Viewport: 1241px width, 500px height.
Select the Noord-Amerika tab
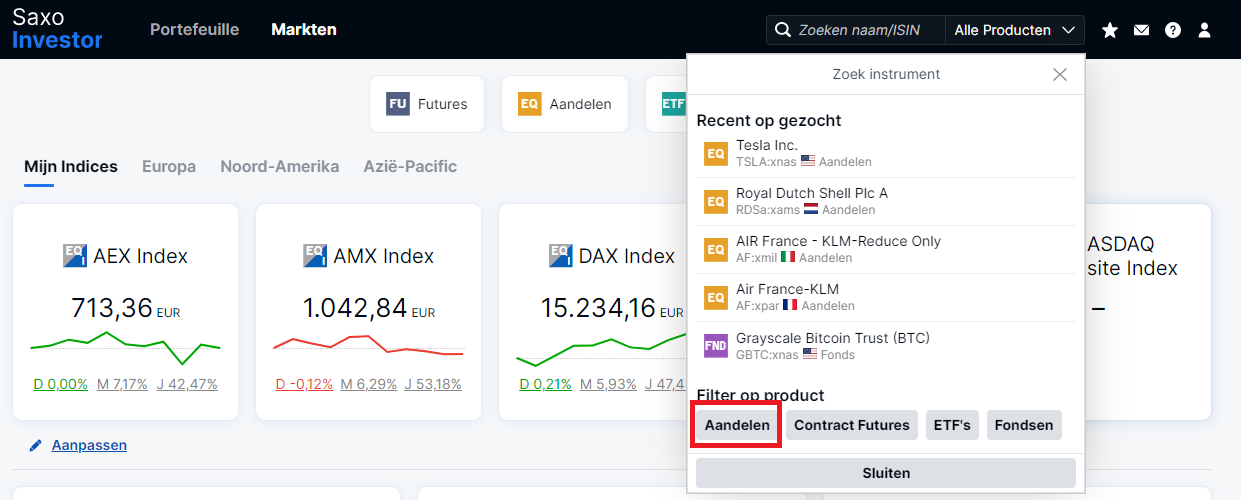tap(280, 167)
